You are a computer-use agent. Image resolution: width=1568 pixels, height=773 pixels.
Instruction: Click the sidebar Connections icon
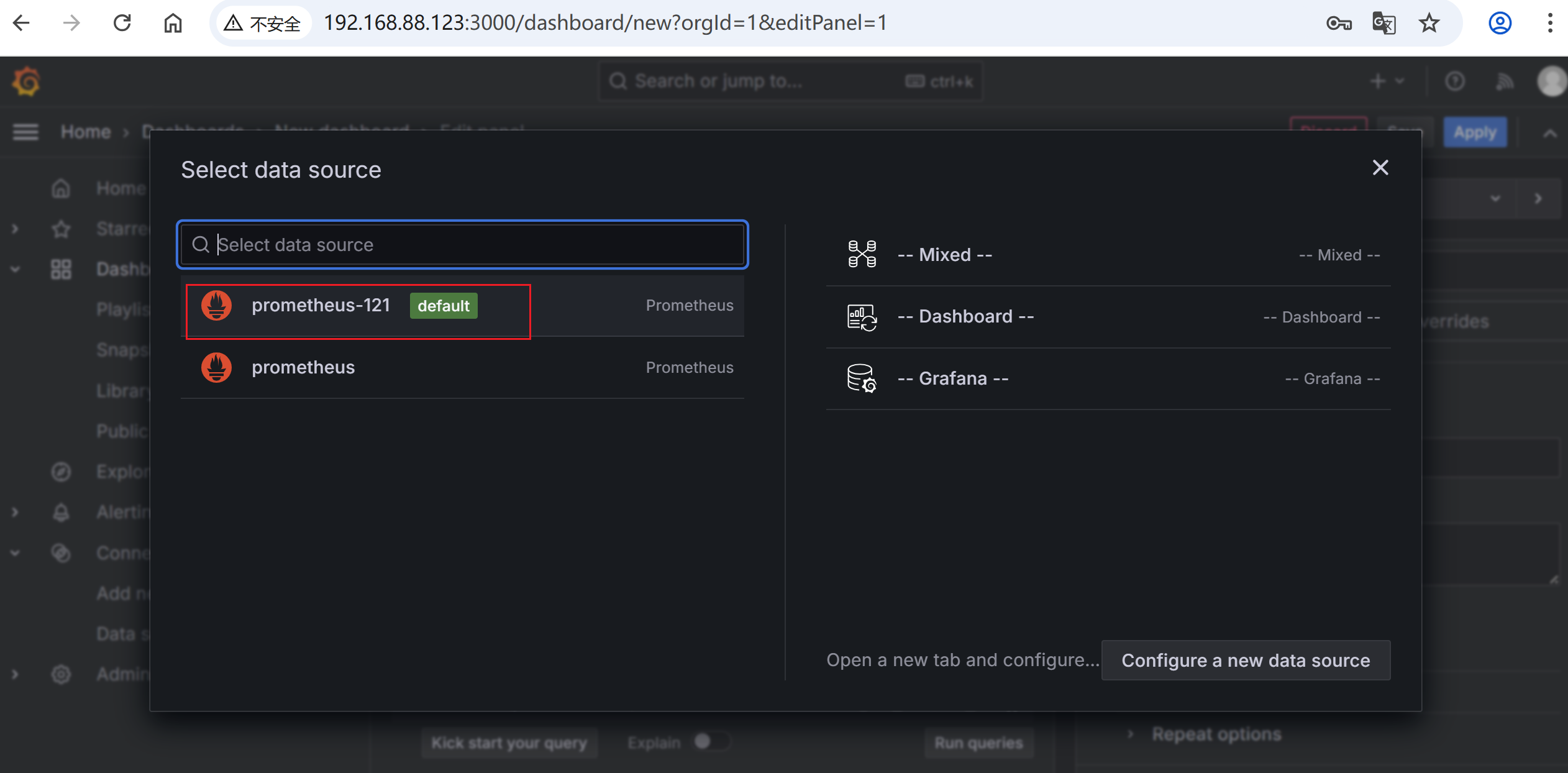61,552
